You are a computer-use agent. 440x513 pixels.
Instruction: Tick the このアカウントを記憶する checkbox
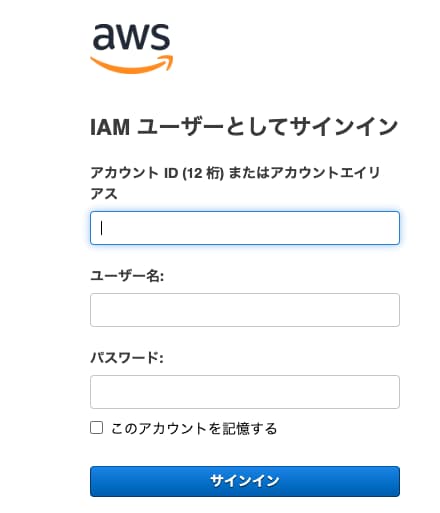[97, 427]
